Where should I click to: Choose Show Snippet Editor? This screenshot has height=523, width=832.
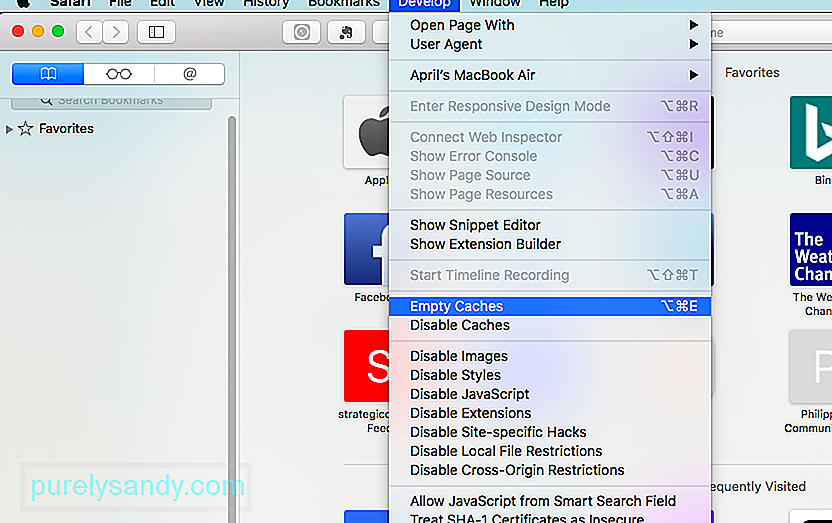[550, 225]
